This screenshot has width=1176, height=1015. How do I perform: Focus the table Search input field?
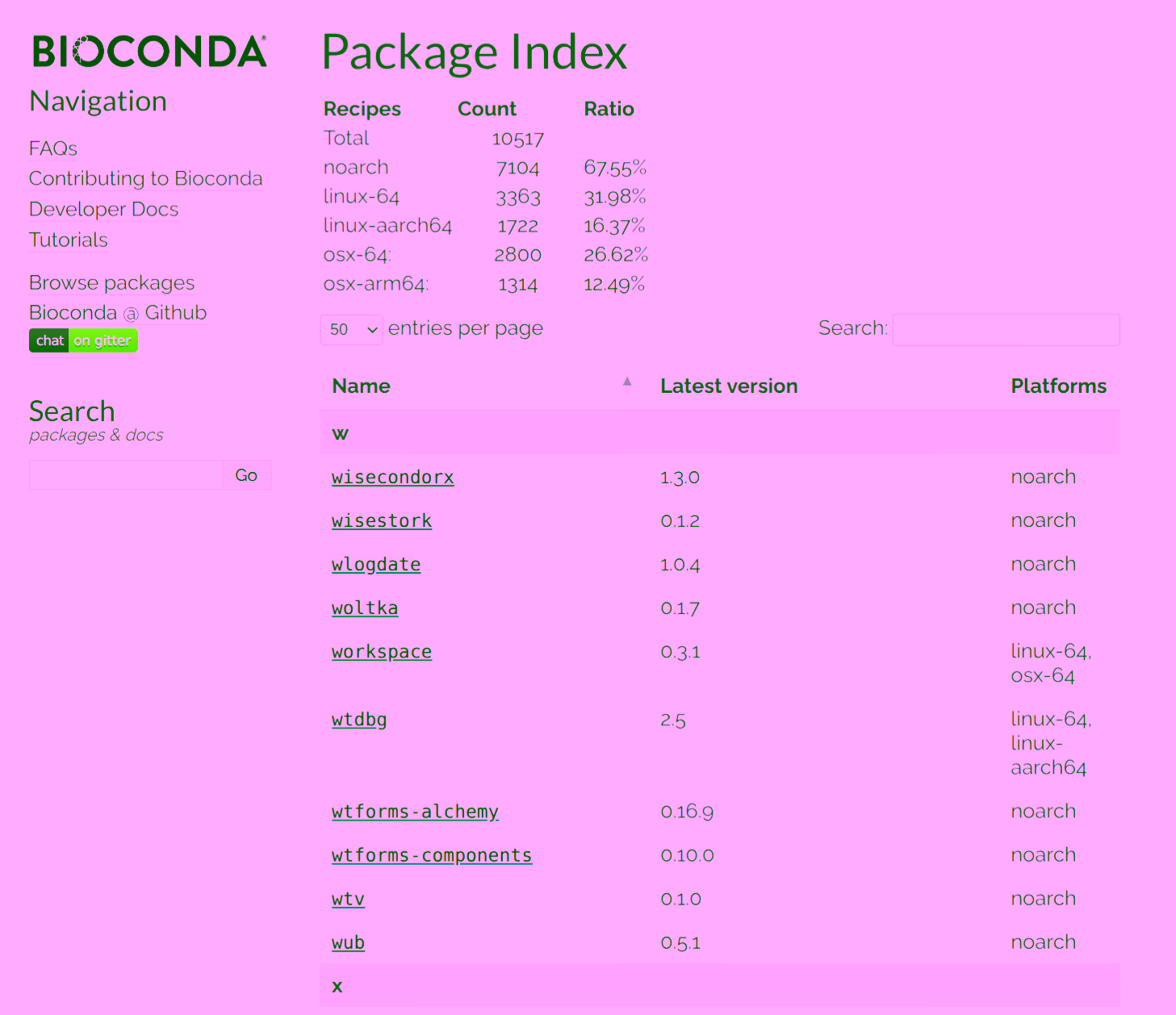point(1006,329)
